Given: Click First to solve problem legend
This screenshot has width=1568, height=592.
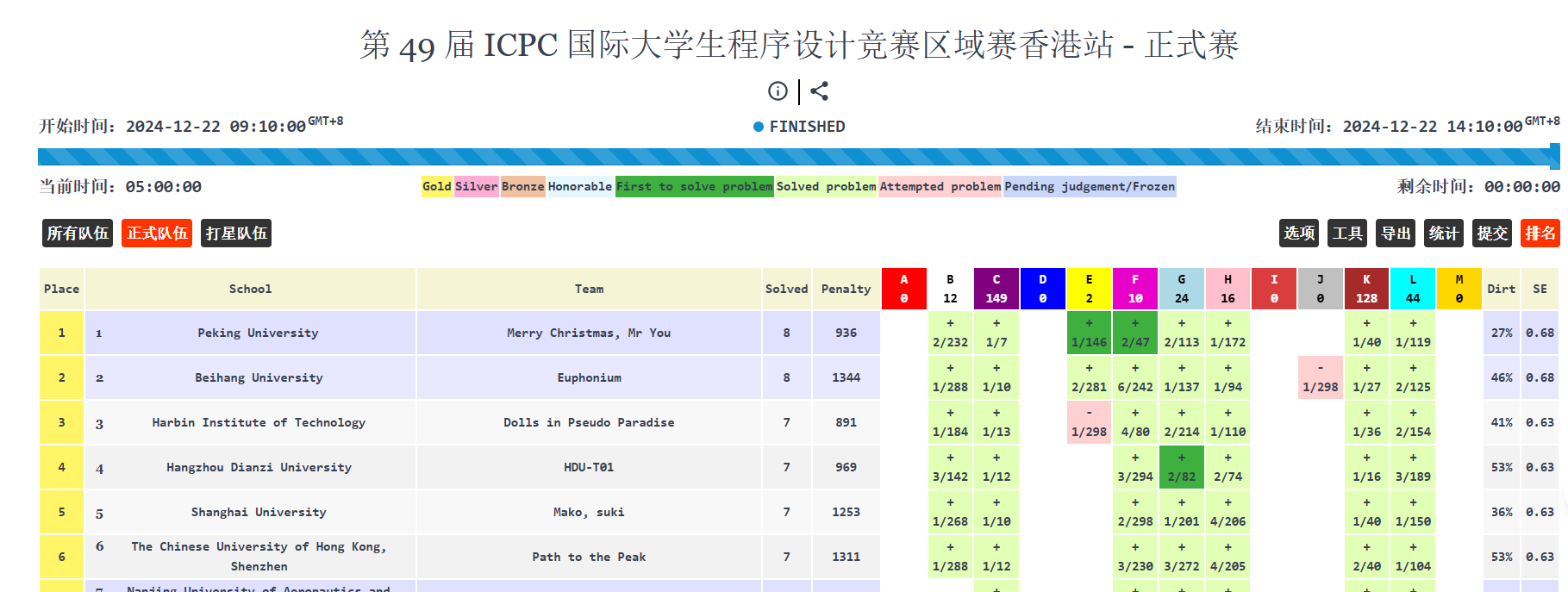Looking at the screenshot, I should point(694,186).
